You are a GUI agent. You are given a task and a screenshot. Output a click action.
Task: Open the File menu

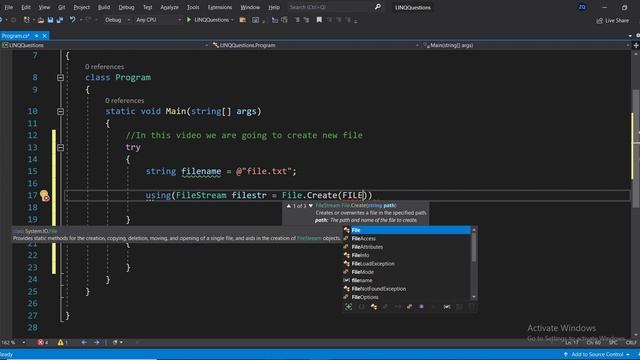point(8,7)
